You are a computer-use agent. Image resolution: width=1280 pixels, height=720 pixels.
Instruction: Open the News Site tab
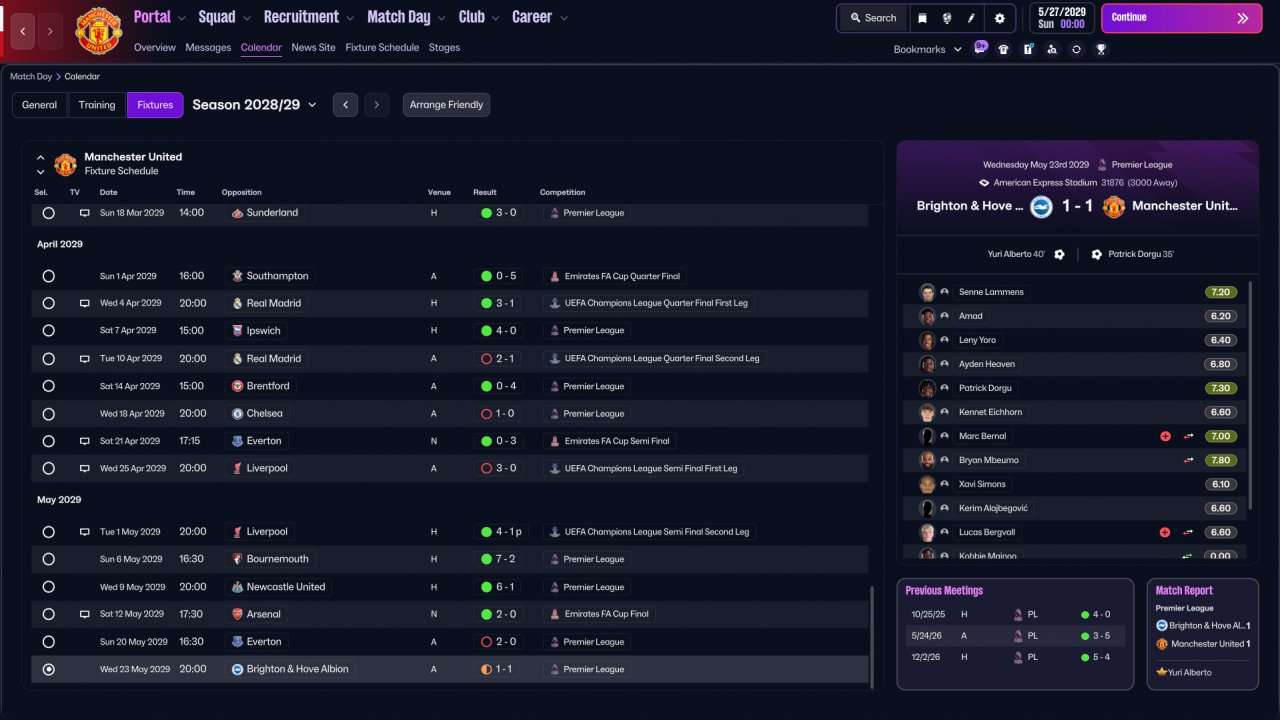(x=314, y=47)
